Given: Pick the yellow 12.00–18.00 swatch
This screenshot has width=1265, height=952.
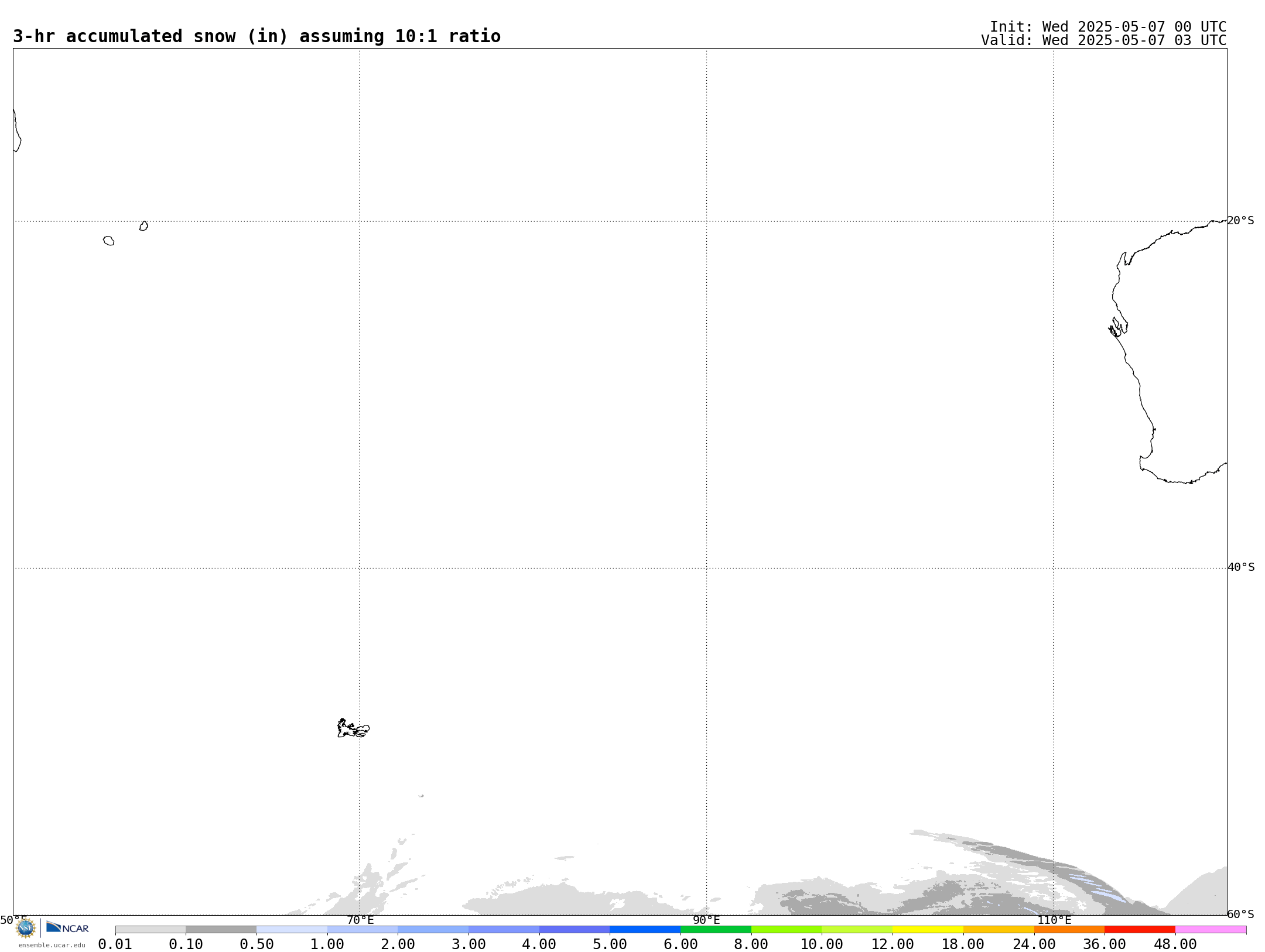Looking at the screenshot, I should point(928,930).
